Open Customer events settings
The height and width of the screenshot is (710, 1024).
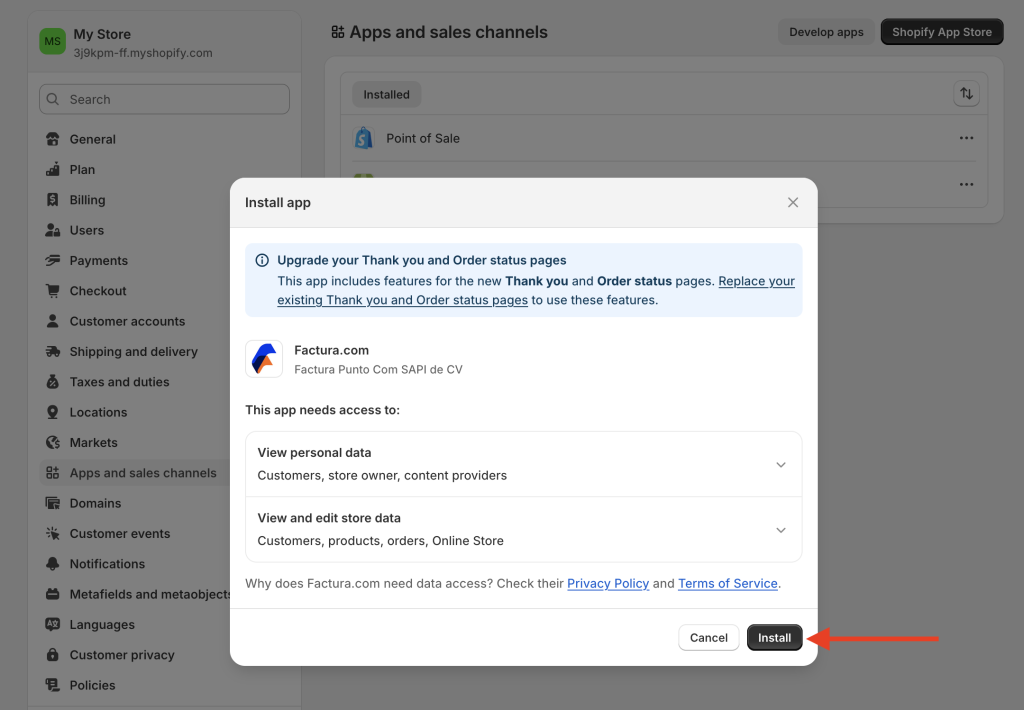[x=120, y=534]
